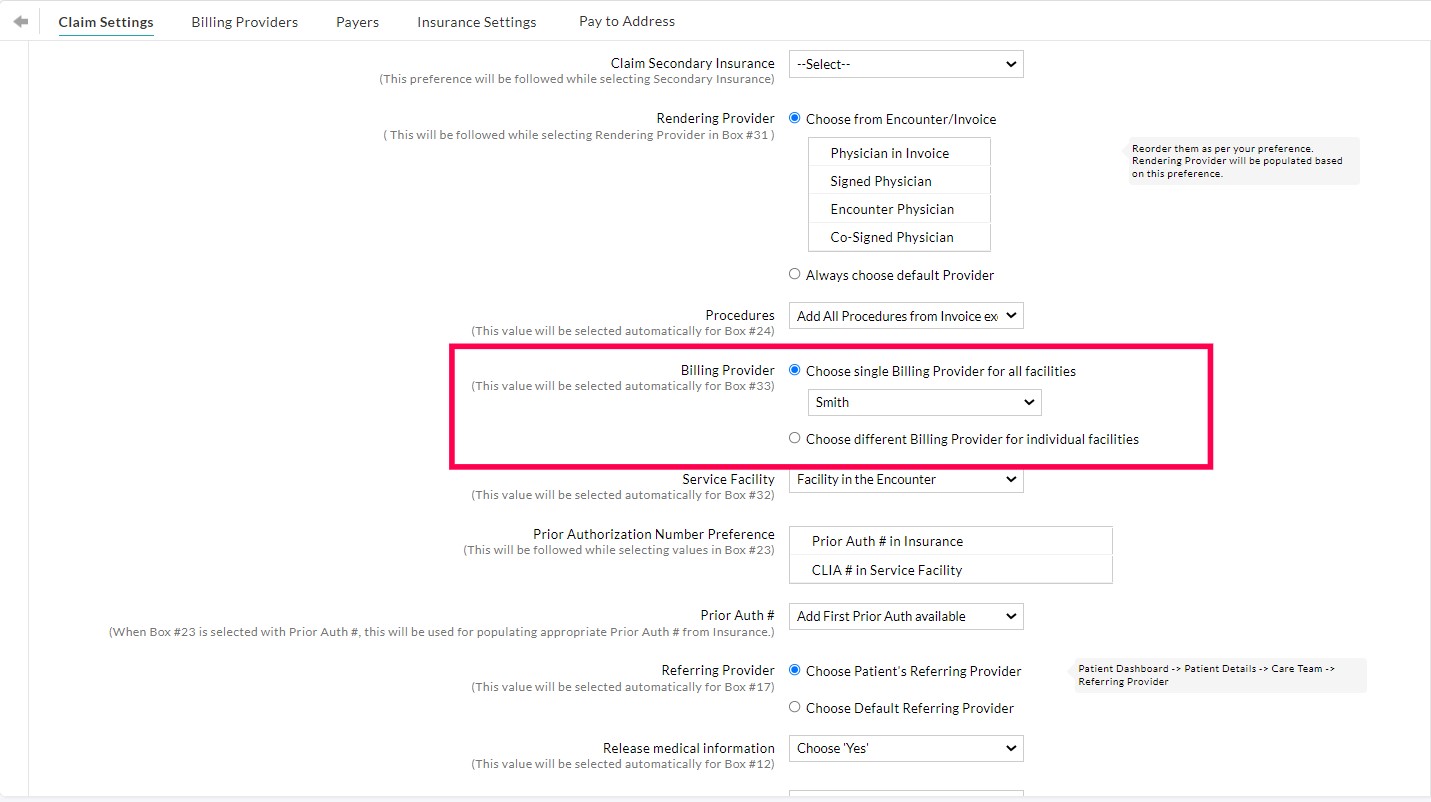Open the Service Facility dropdown
The height and width of the screenshot is (802, 1431).
point(904,479)
